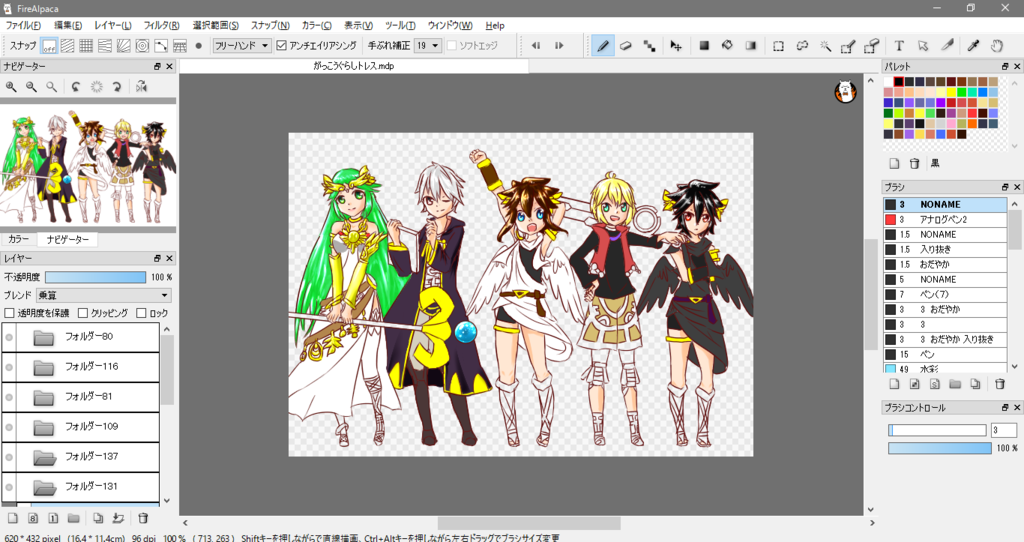The width and height of the screenshot is (1024, 542).
Task: Click the undo arrow in toolbar
Action: (x=536, y=46)
